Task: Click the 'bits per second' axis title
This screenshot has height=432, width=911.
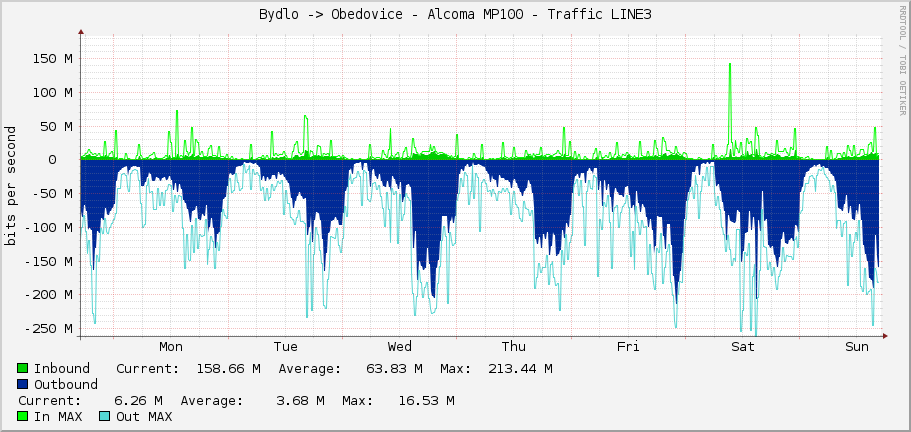Action: click(x=11, y=185)
